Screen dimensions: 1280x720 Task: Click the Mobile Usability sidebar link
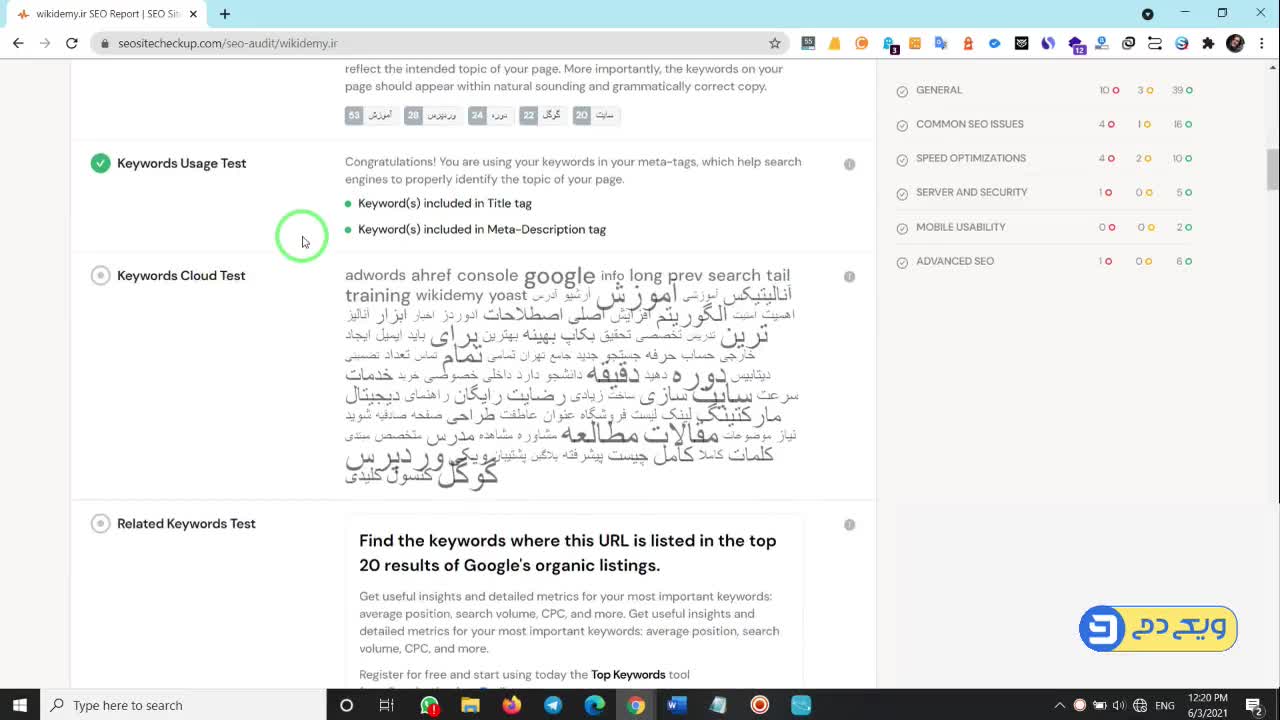tap(960, 227)
